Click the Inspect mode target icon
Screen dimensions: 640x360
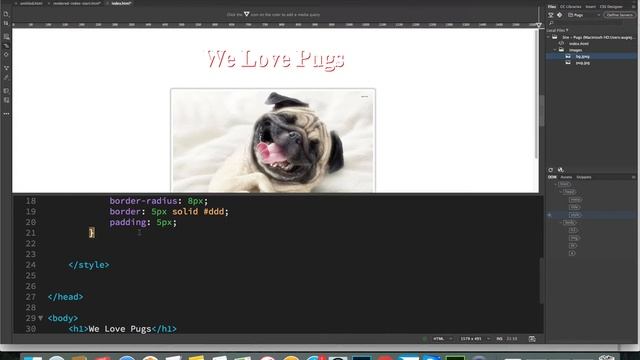[6, 54]
